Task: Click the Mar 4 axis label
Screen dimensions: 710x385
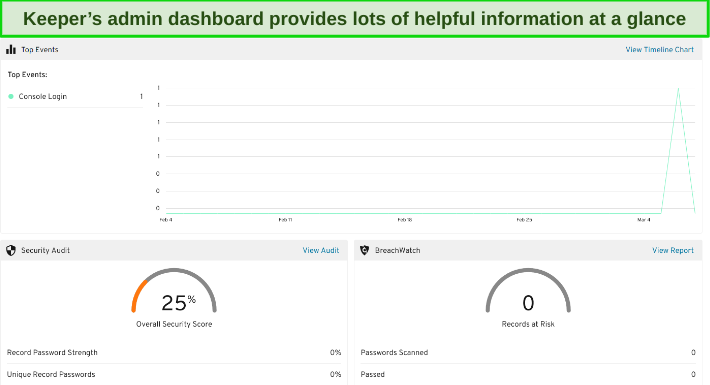Action: (643, 220)
